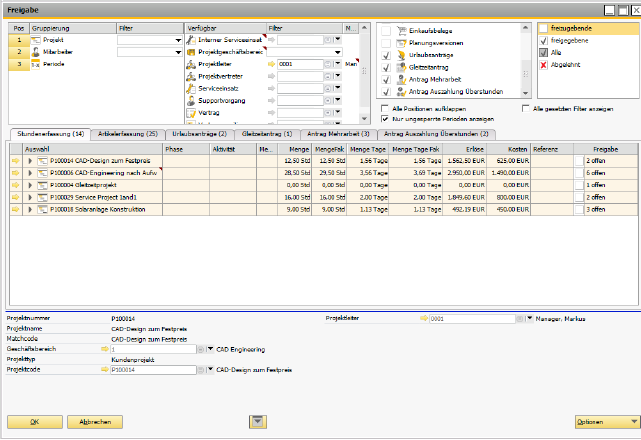Enable 'Alle Positionen aufklappen' checkbox

pyautogui.click(x=386, y=107)
